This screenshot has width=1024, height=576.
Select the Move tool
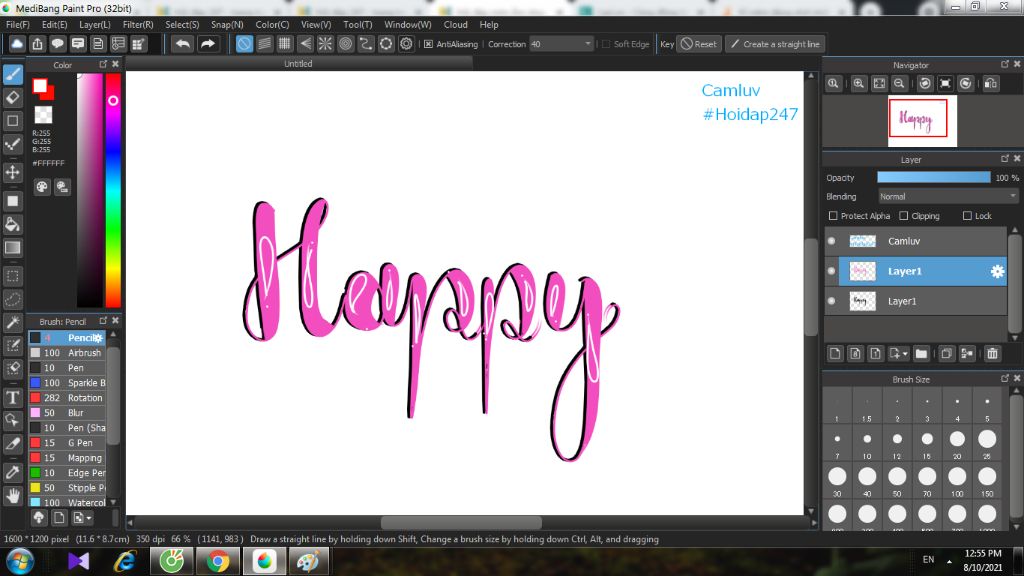coord(13,172)
